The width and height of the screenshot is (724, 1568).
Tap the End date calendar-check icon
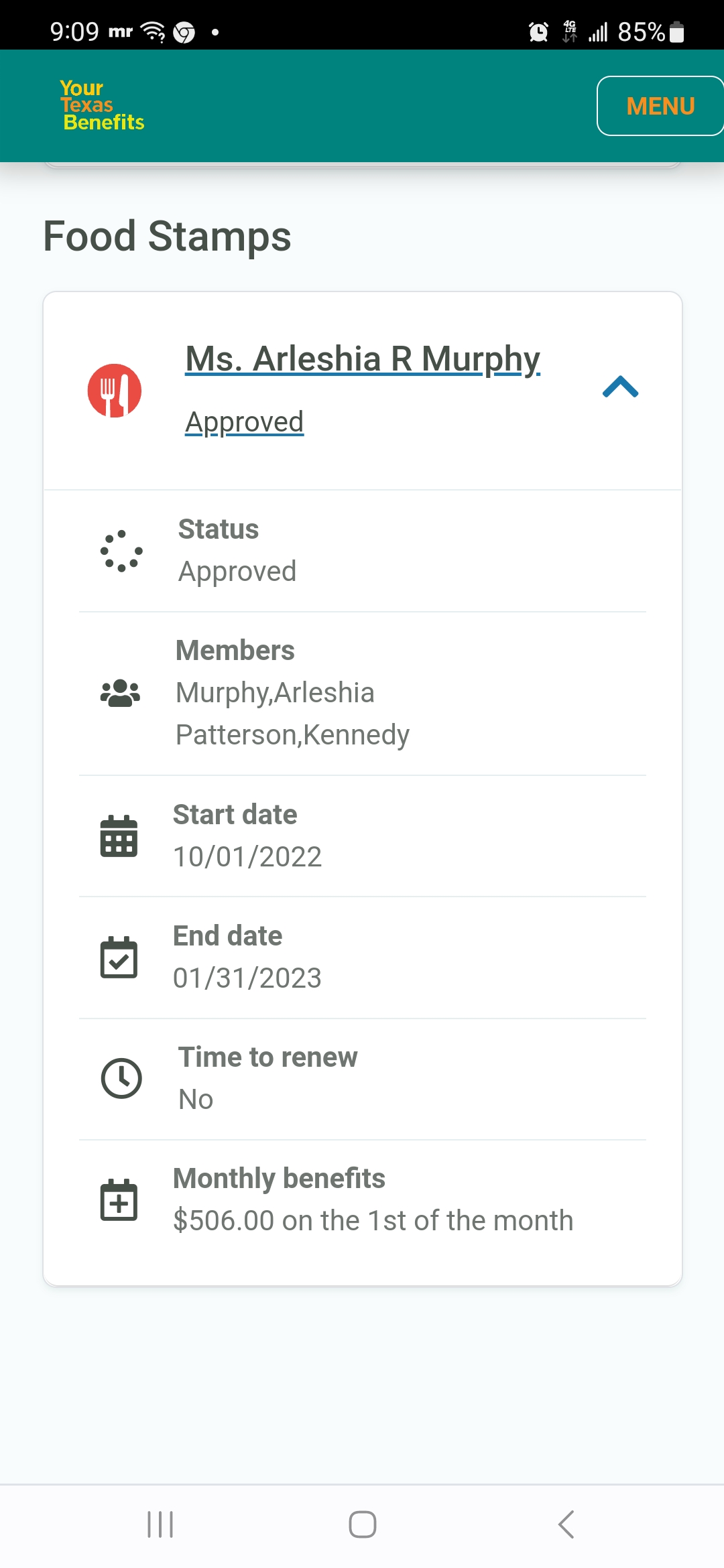coord(119,957)
